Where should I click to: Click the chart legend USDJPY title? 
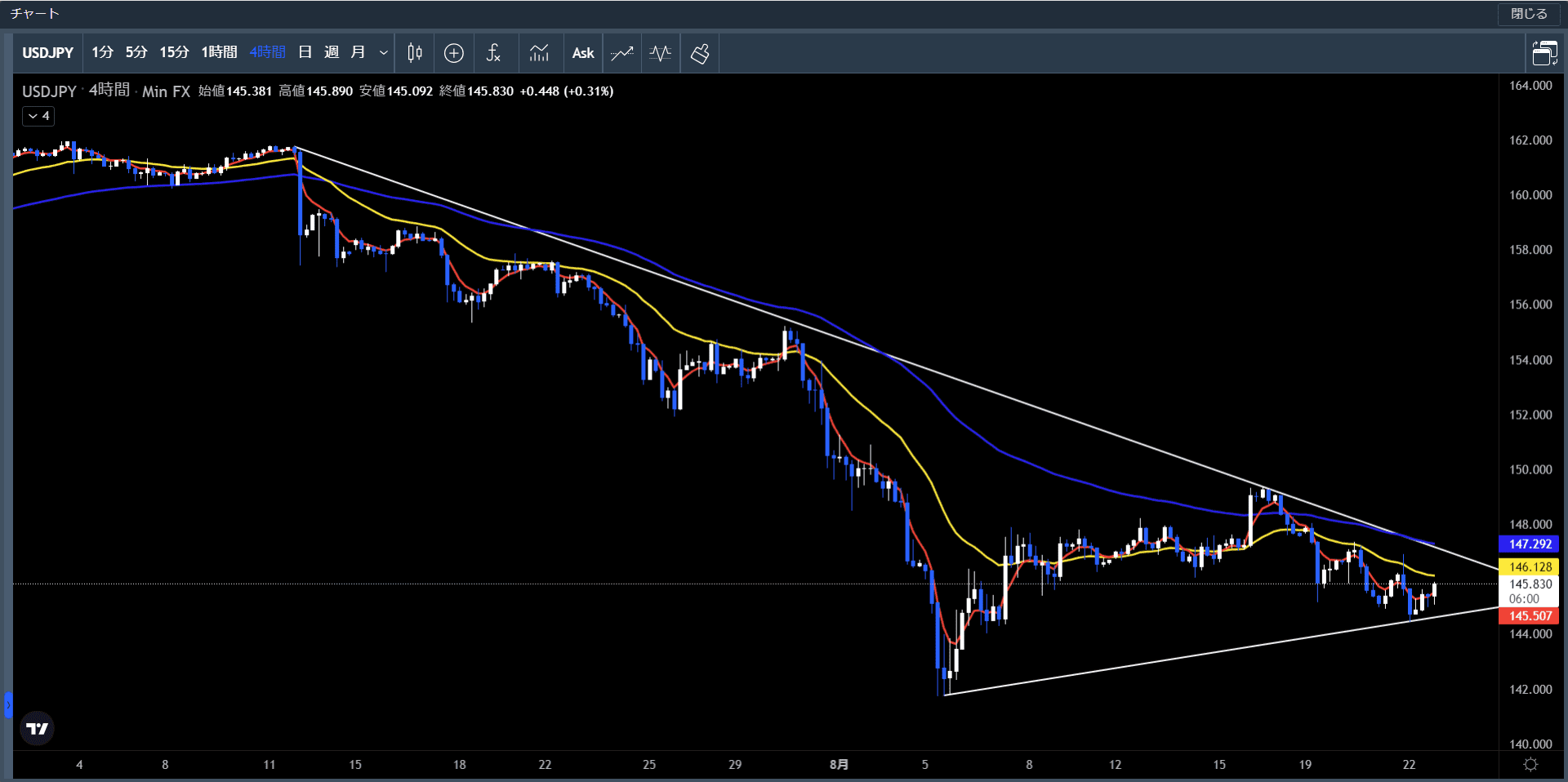pos(49,91)
